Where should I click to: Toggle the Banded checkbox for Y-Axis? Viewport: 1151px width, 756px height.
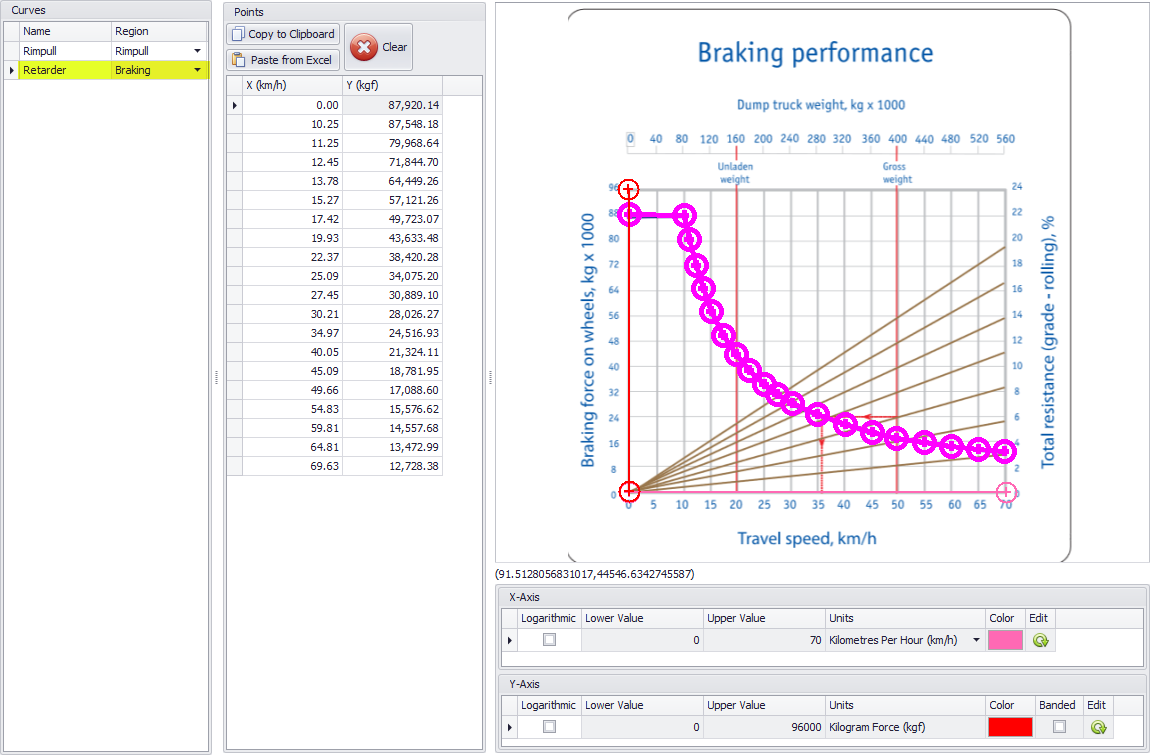pyautogui.click(x=1059, y=727)
